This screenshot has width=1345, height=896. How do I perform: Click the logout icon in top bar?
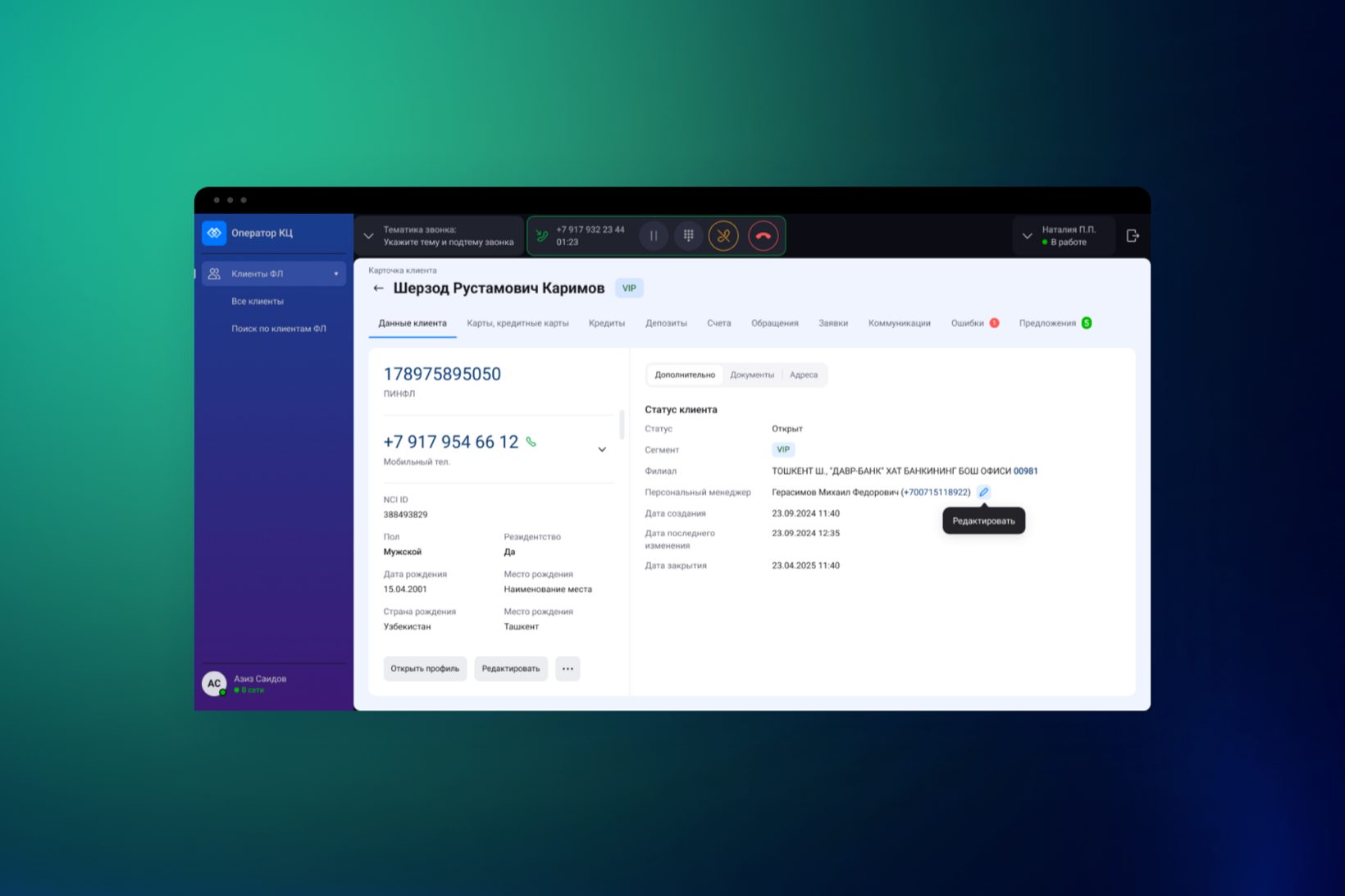[x=1133, y=236]
